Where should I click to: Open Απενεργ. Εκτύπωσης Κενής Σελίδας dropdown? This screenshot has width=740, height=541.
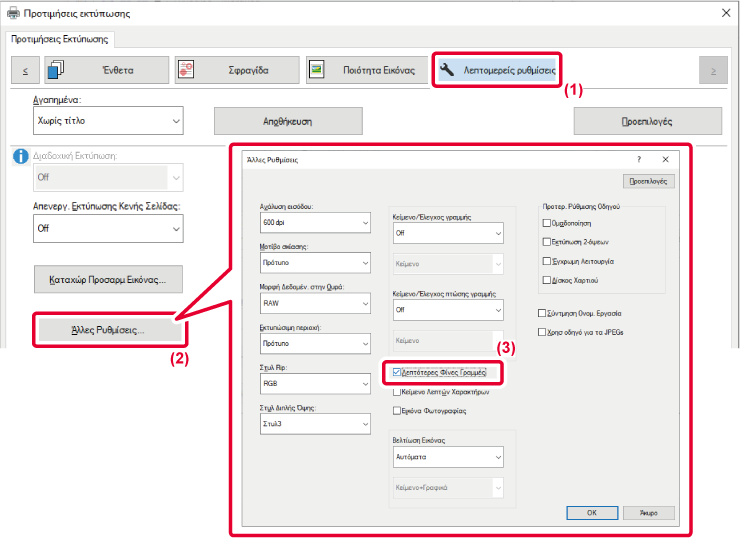[x=108, y=228]
